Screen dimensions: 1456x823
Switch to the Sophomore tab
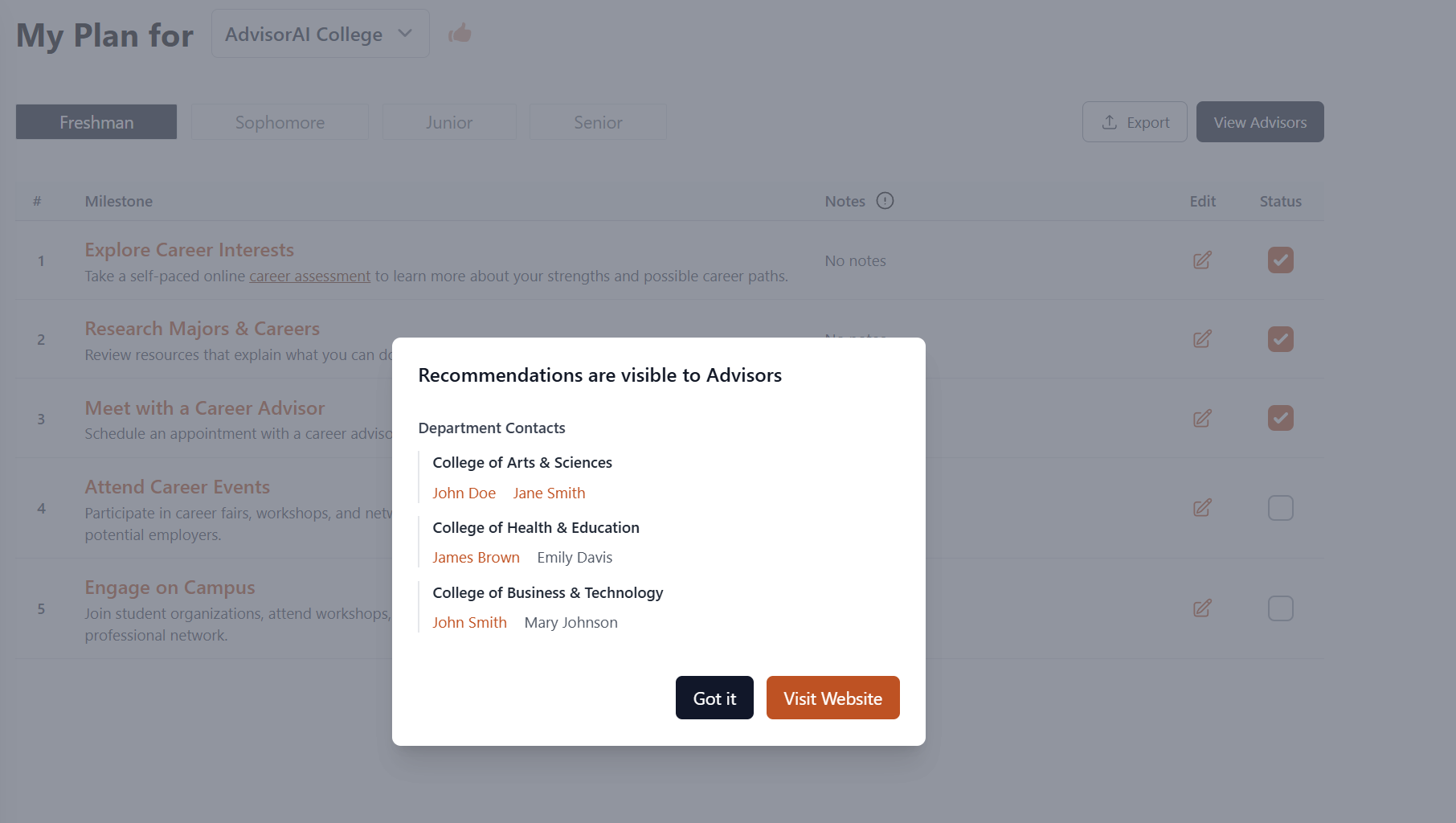[280, 122]
